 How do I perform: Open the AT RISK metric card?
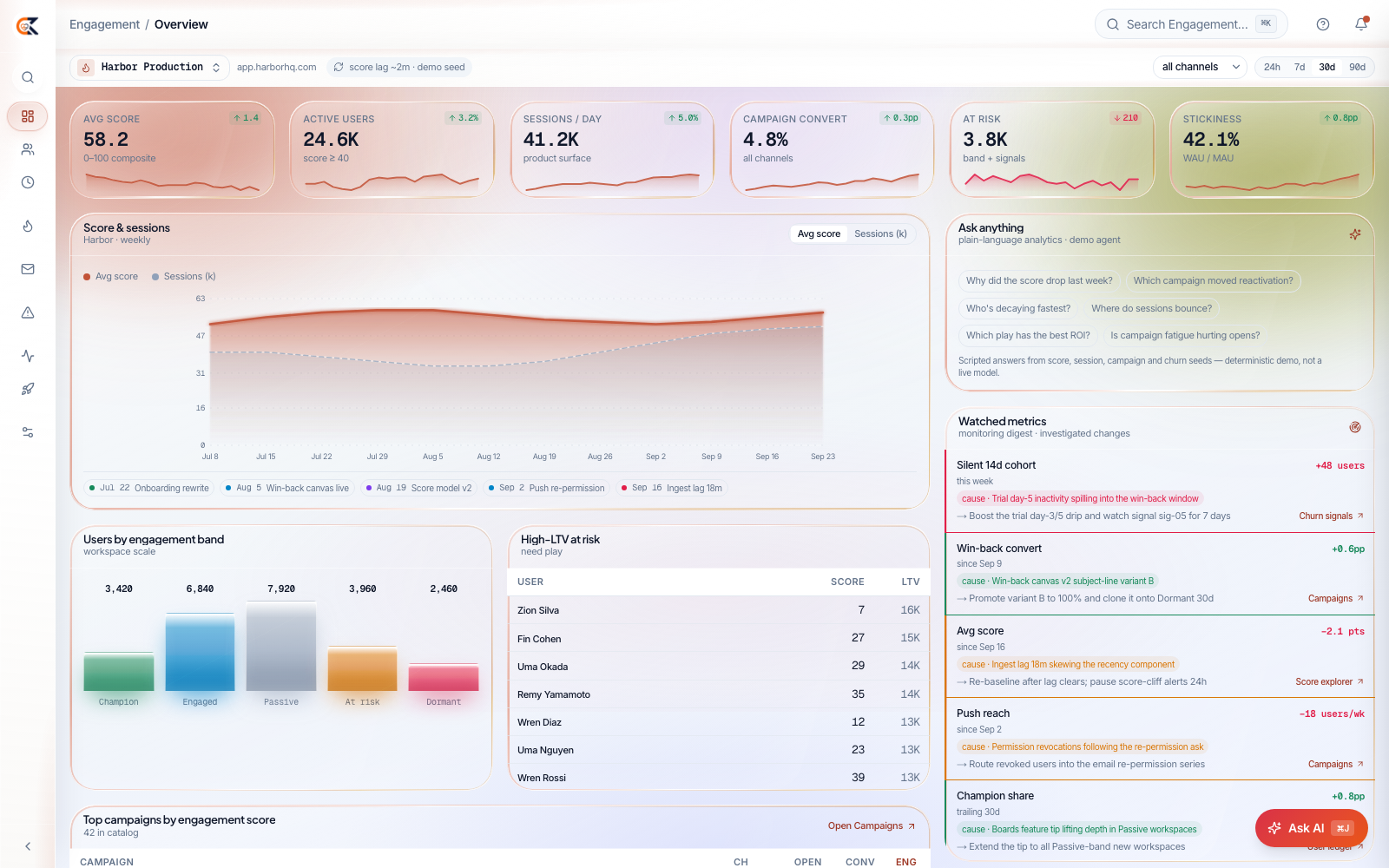1051,150
